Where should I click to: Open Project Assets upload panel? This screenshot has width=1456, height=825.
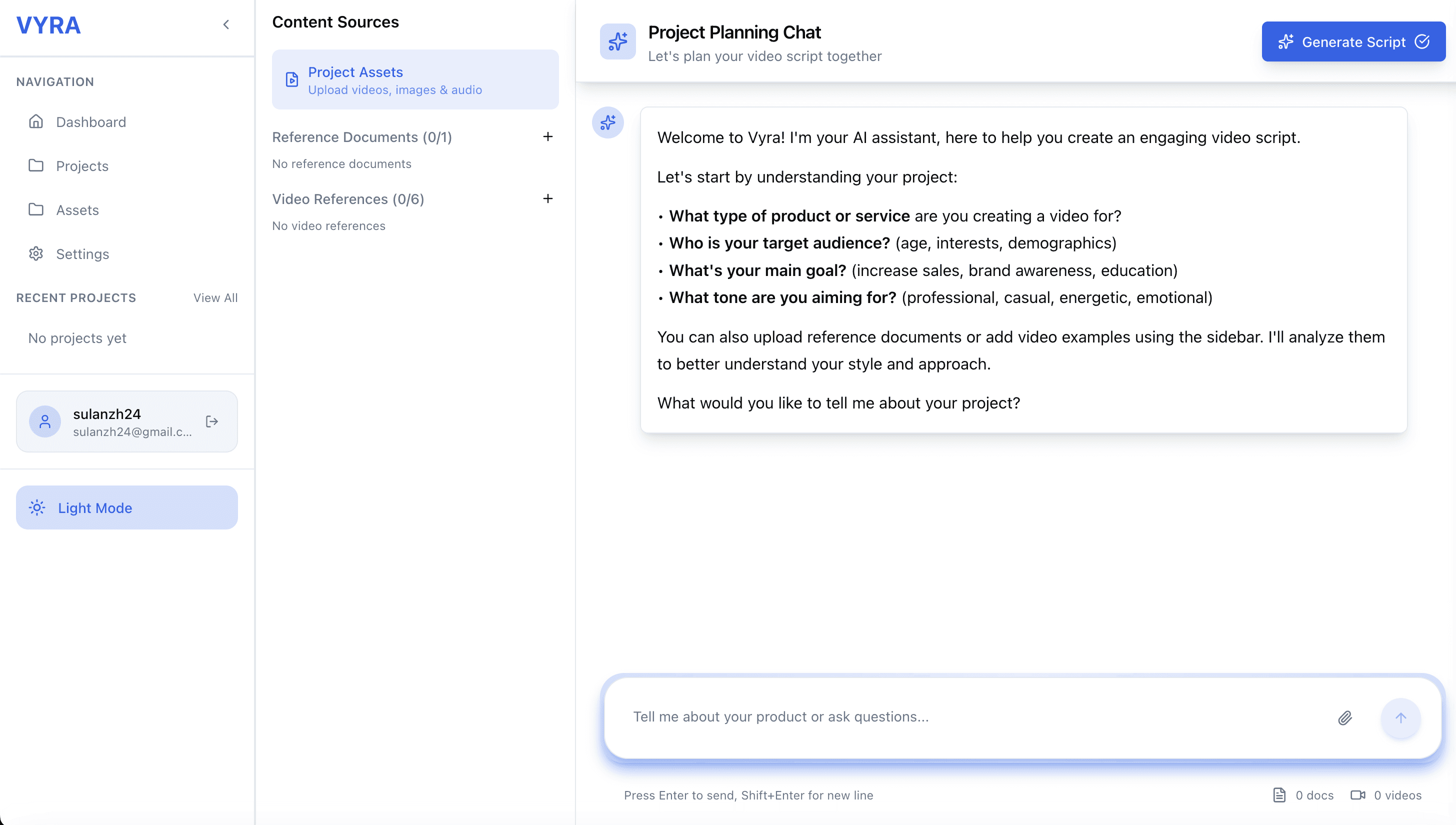(415, 79)
